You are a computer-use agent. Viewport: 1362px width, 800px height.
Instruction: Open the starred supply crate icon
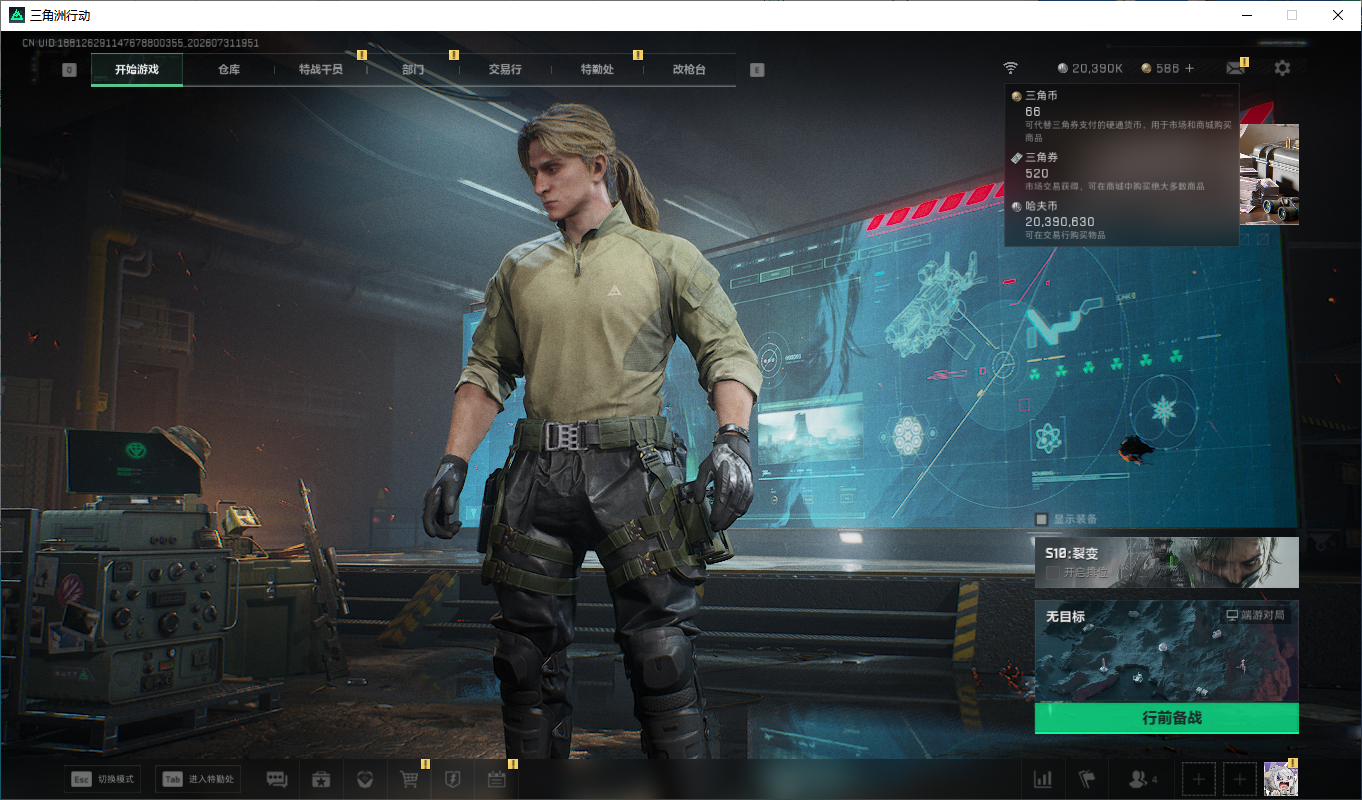tap(321, 780)
